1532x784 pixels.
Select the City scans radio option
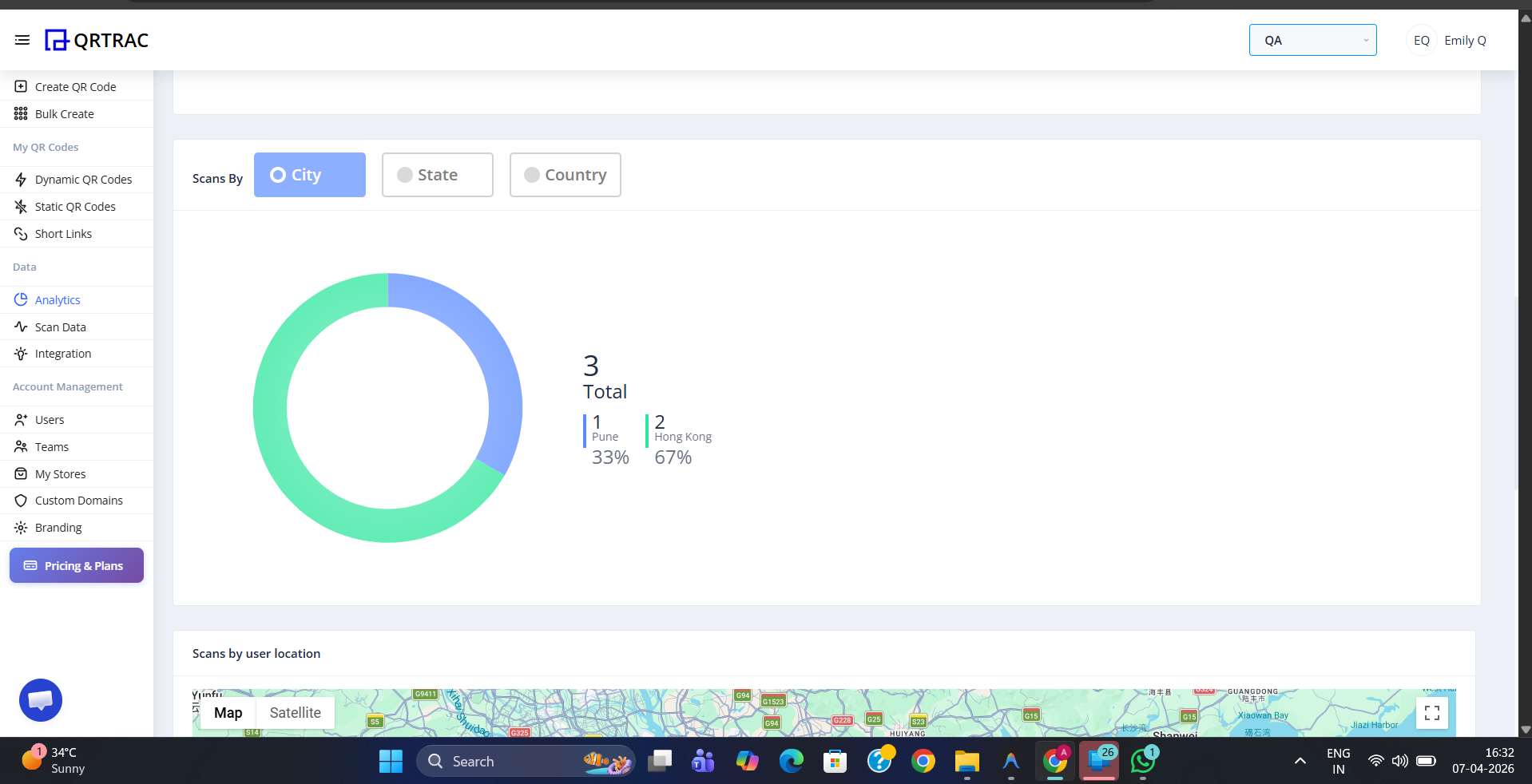click(x=310, y=175)
